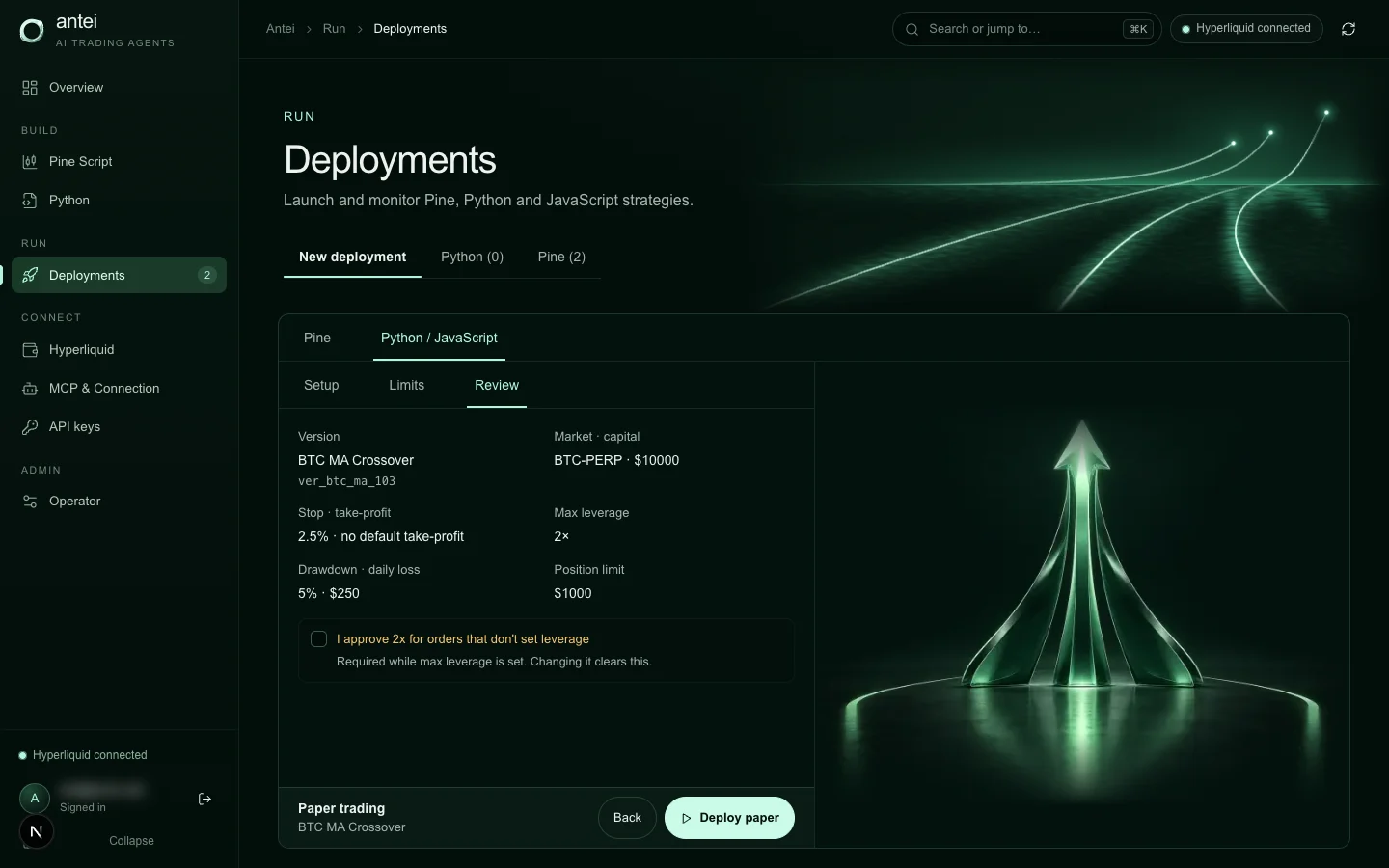Click the Position limit $1000 value

coord(573,594)
